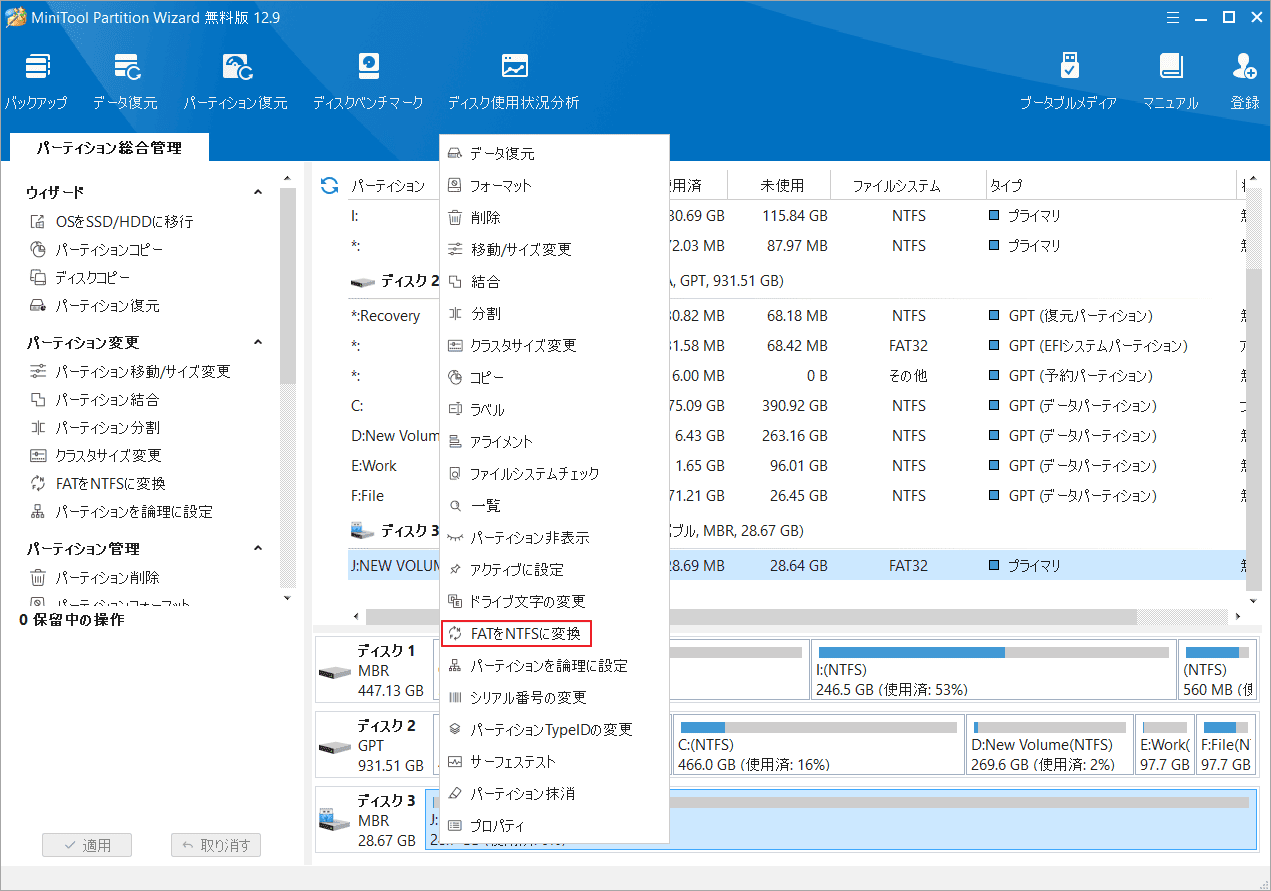The height and width of the screenshot is (891, 1271).
Task: Open the application hamburger menu
Action: pos(1171,17)
